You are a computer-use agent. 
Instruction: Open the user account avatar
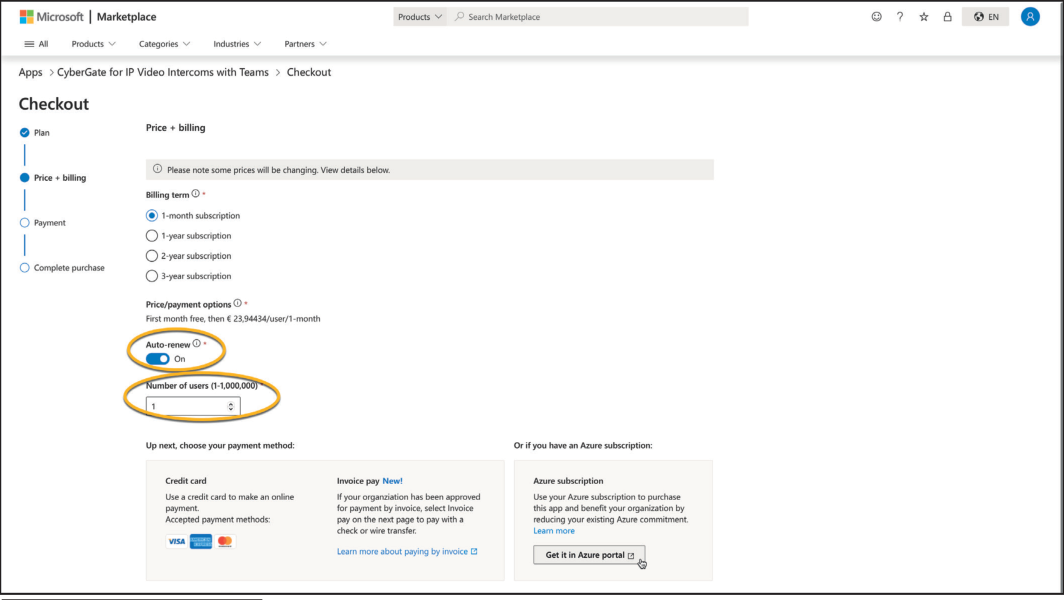click(1029, 17)
